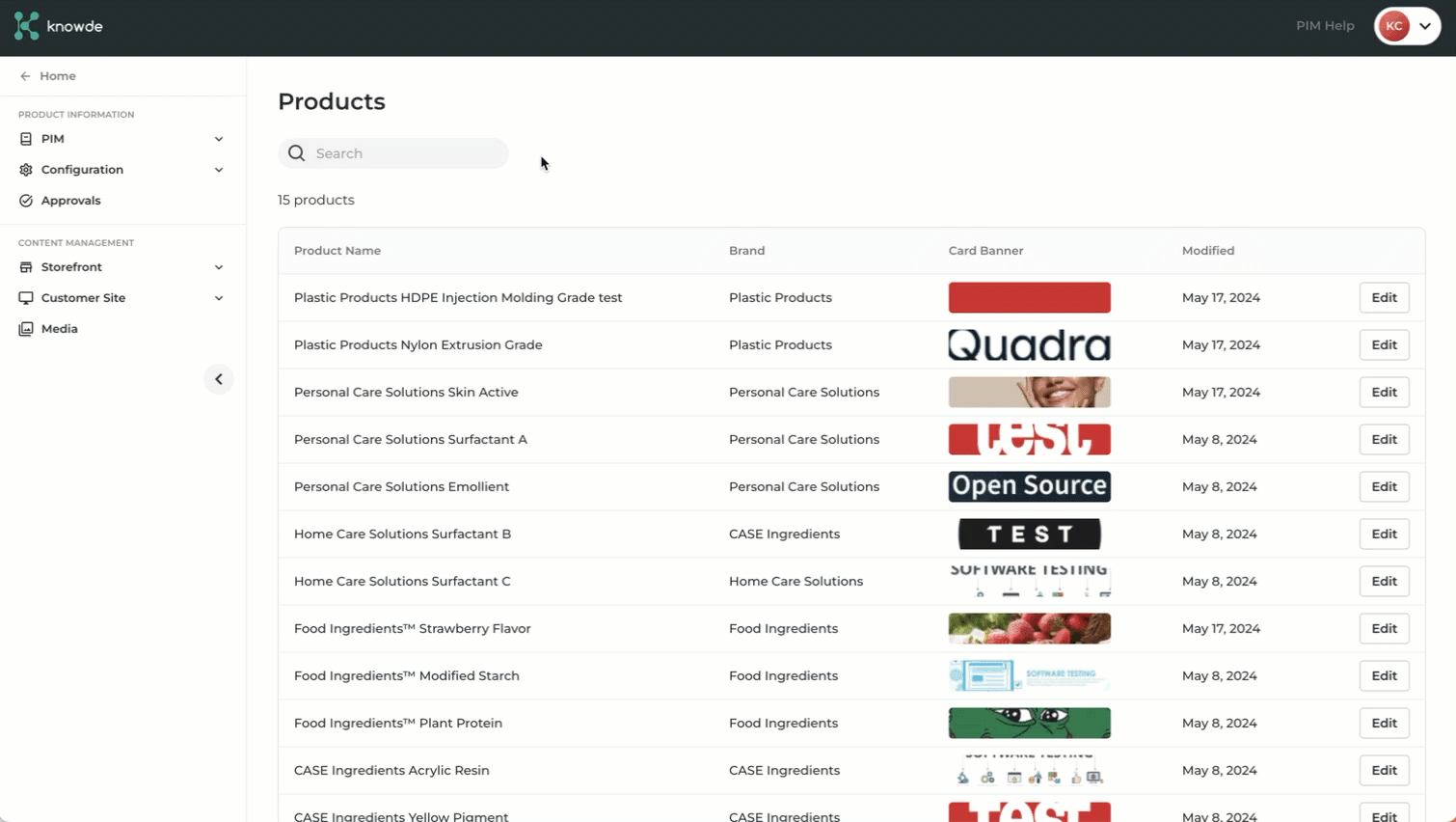Click the search magnifier icon
1456x822 pixels.
(296, 153)
